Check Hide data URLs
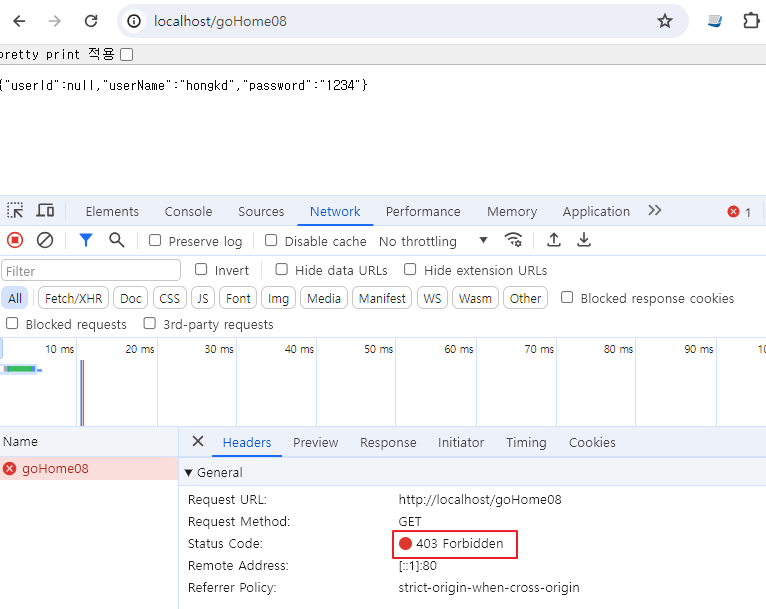Viewport: 766px width, 609px height. (x=281, y=270)
